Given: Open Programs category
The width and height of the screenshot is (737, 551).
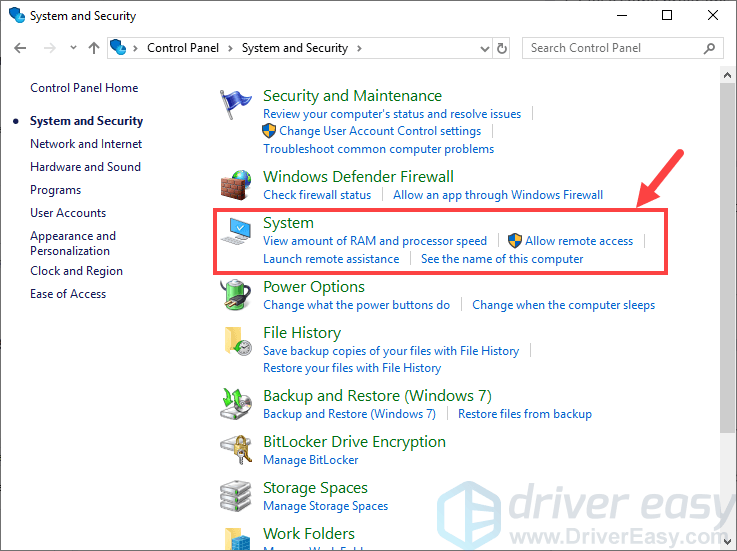Looking at the screenshot, I should point(55,190).
